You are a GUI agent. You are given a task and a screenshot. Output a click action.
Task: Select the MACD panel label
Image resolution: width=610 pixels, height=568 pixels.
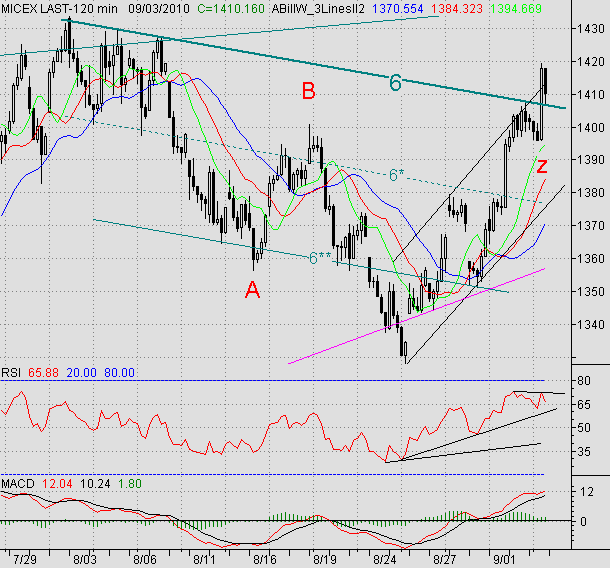click(19, 485)
